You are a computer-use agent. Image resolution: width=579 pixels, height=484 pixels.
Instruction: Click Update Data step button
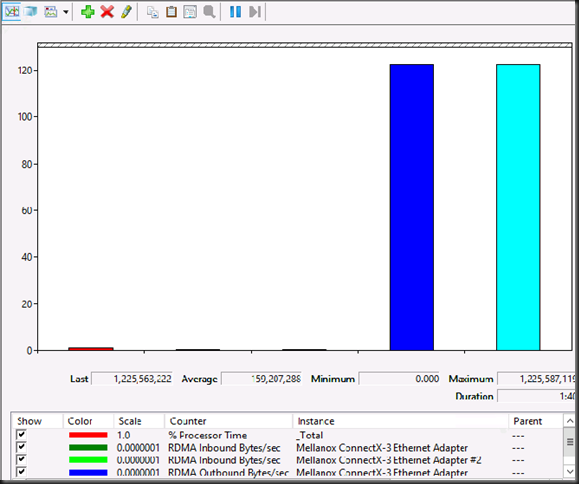click(255, 12)
